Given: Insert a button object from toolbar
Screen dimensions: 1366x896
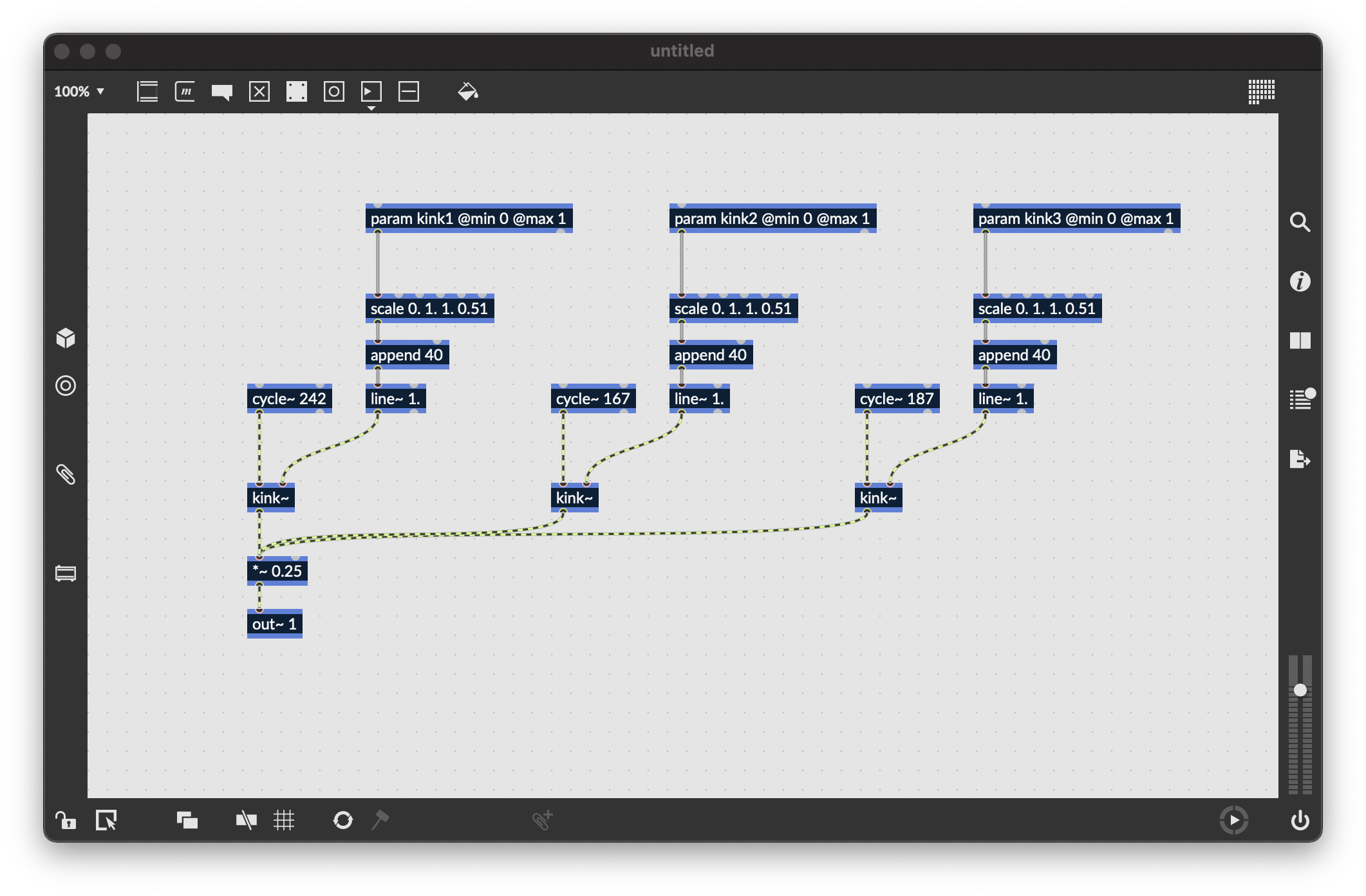Looking at the screenshot, I should pyautogui.click(x=334, y=91).
